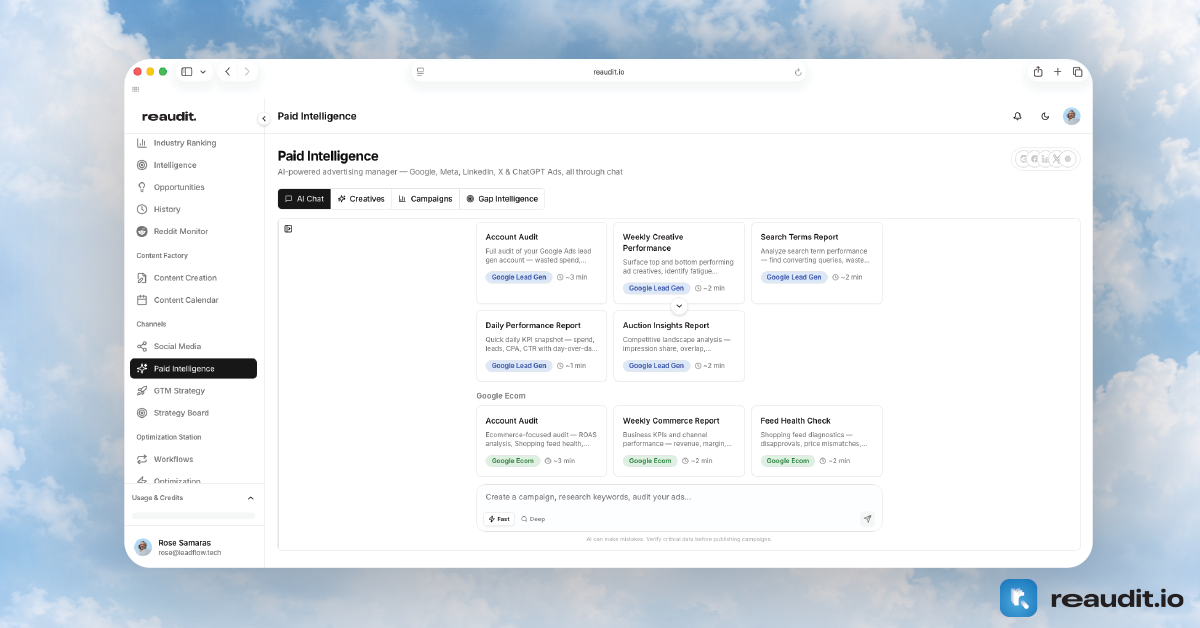1200x628 pixels.
Task: Click the X platform icon
Action: (x=1057, y=159)
